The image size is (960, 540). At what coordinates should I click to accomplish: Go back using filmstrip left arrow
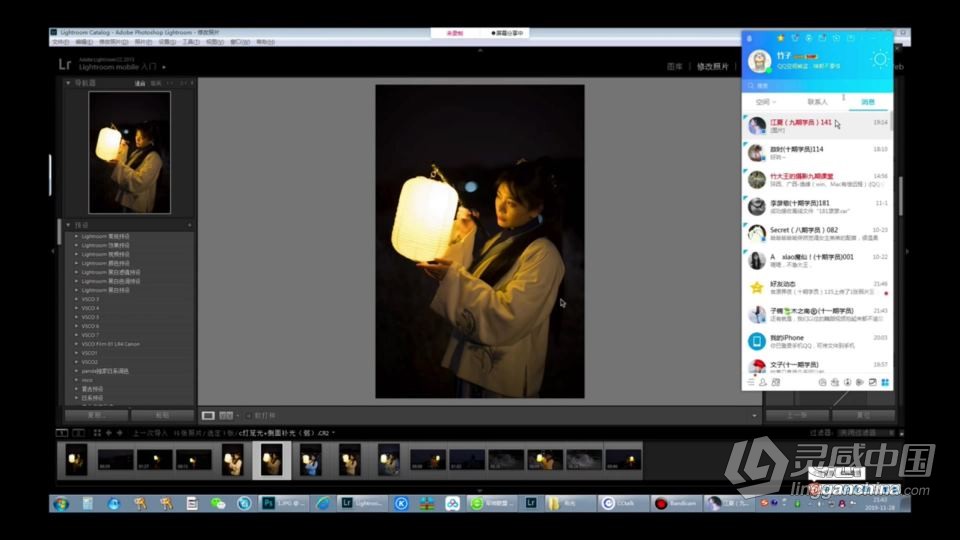[x=108, y=433]
